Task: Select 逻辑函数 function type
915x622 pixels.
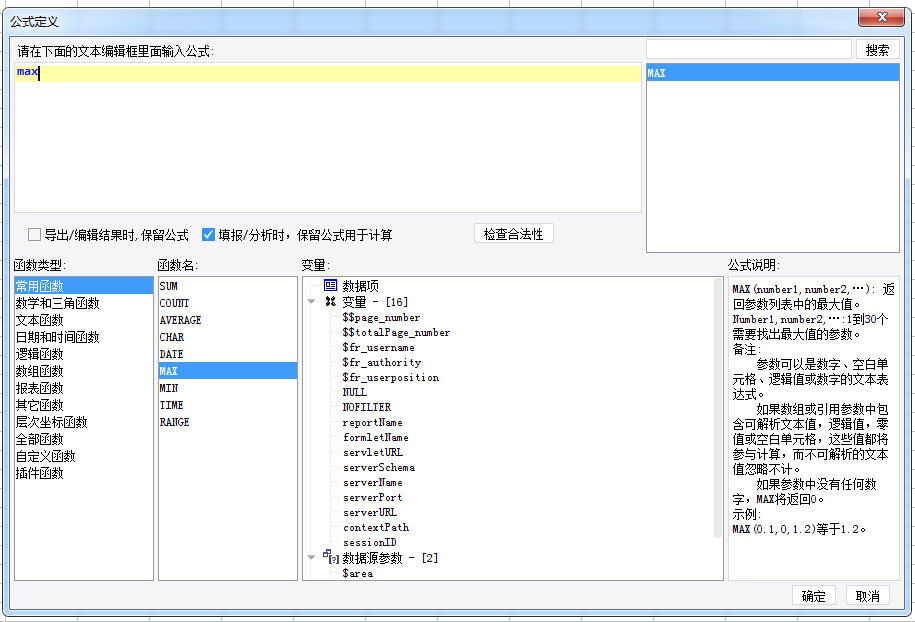Action: tap(84, 354)
